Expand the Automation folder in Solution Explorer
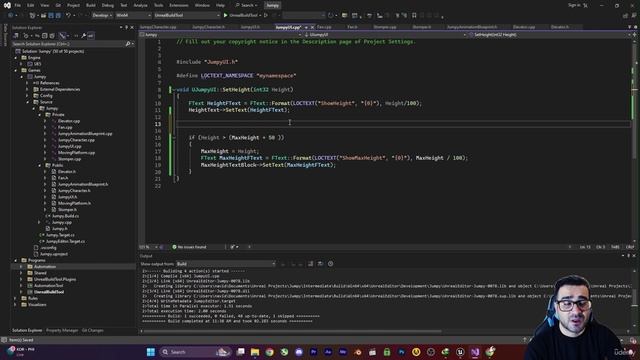640x360 pixels. click(21, 267)
